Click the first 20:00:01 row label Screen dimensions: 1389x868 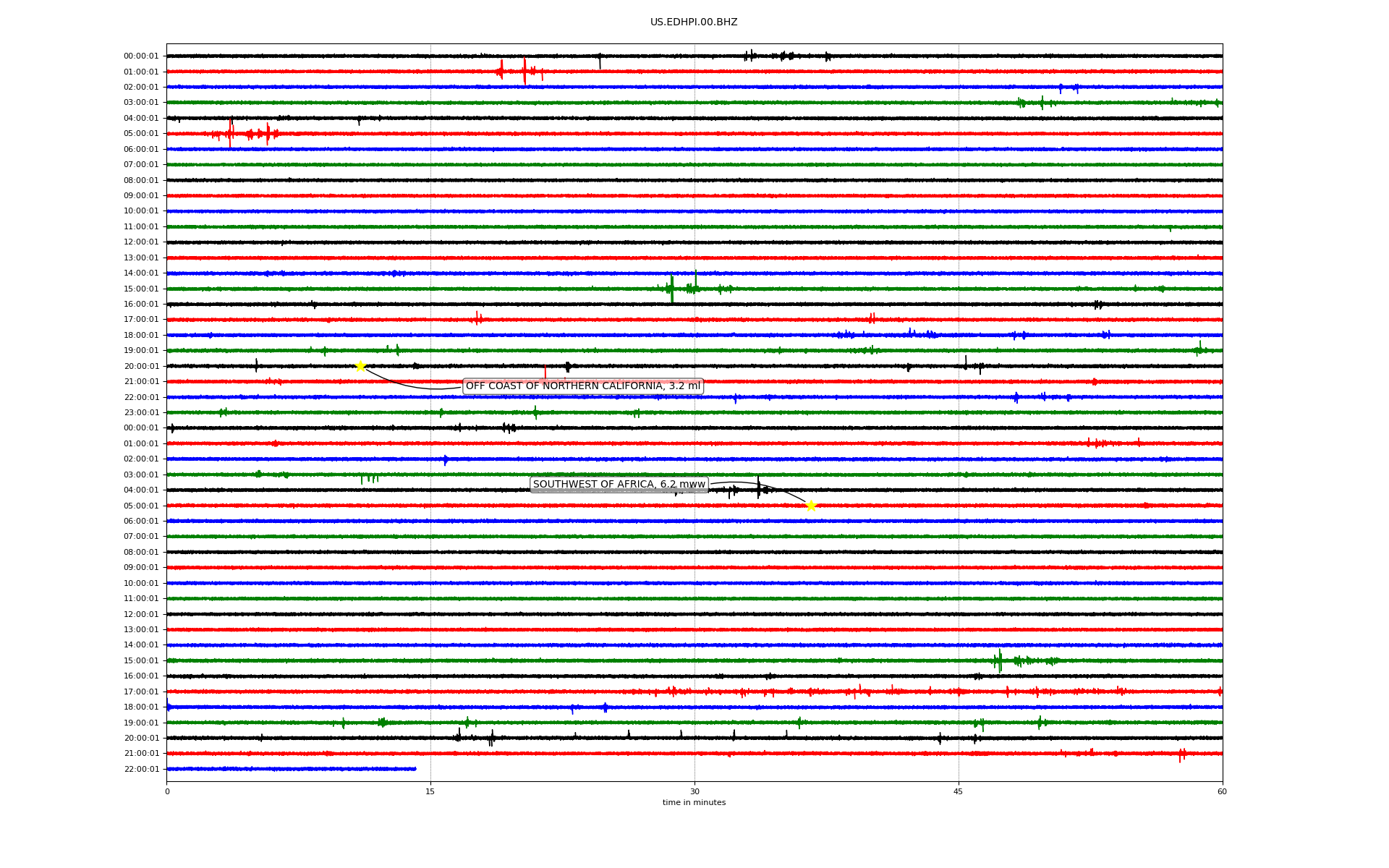point(141,366)
